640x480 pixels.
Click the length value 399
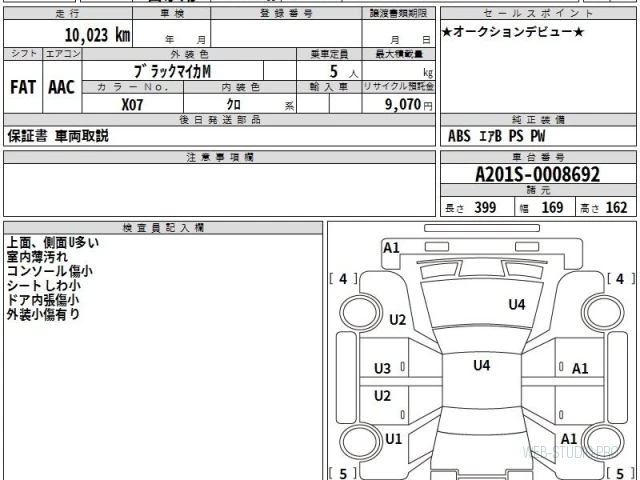485,208
